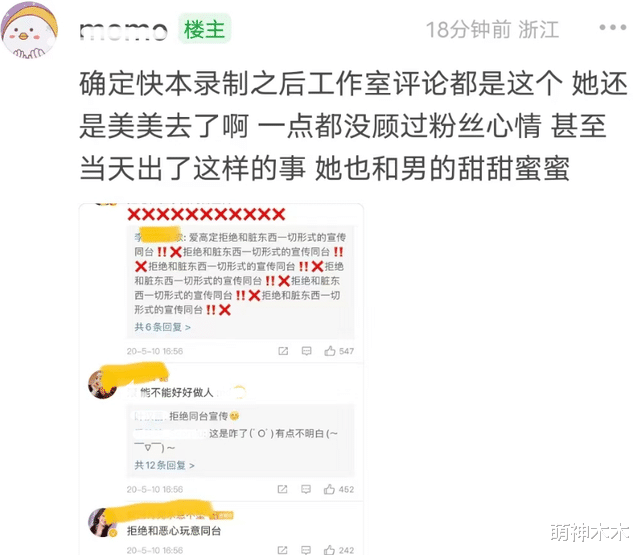Tap the like thumb with 242 likes
Viewport: 640px width, 555px height.
(329, 550)
